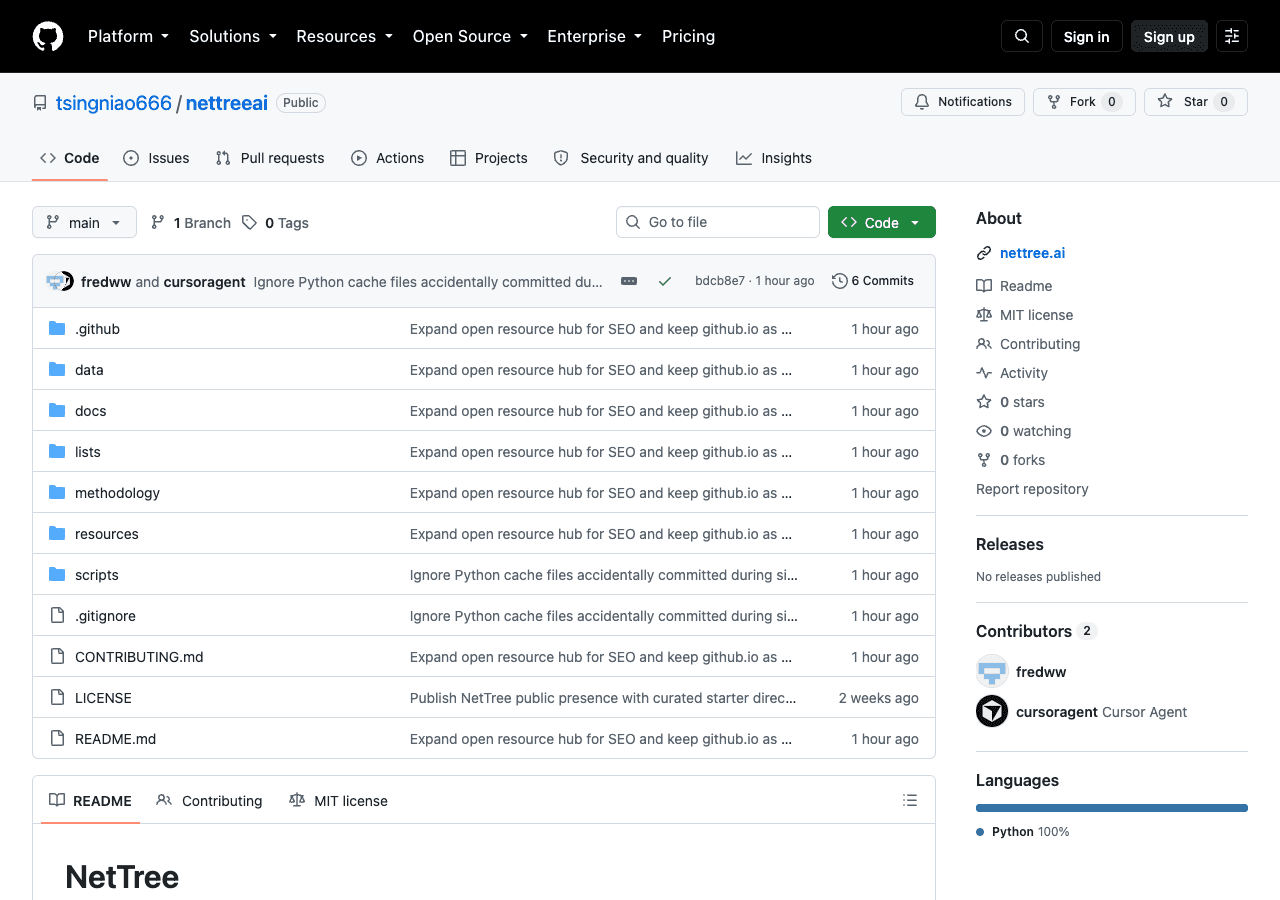Select the Contributing tab in README panel
Viewport: 1280px width, 900px height.
click(210, 800)
